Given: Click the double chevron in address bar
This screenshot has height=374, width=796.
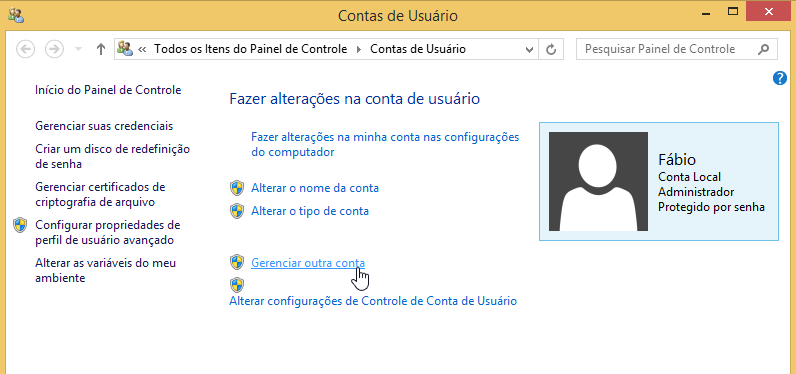Looking at the screenshot, I should [142, 49].
